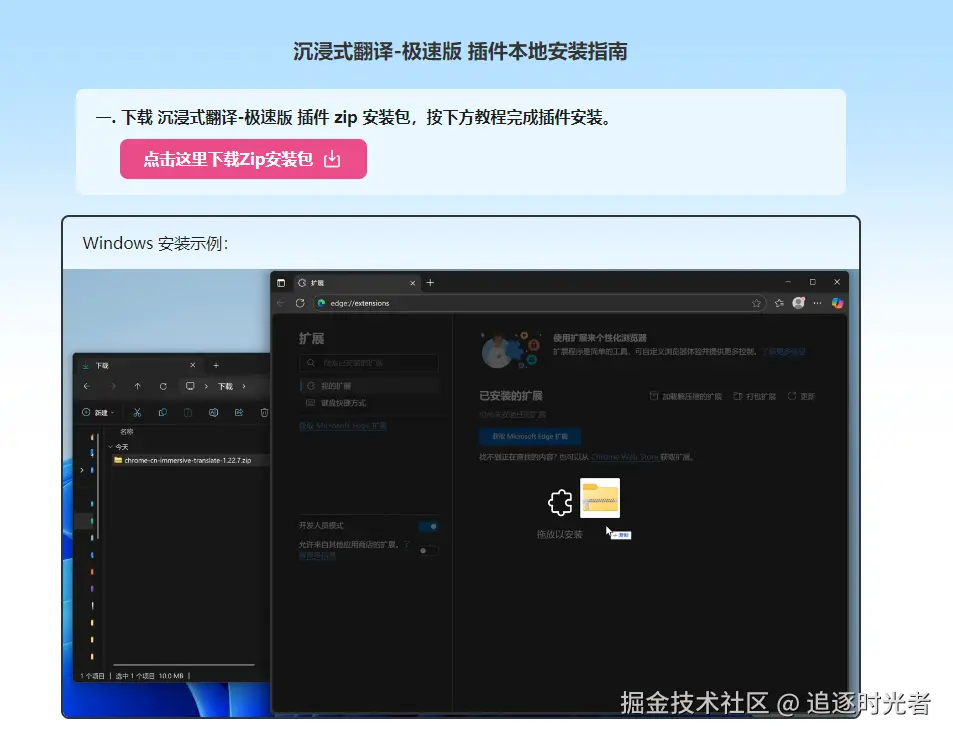The width and height of the screenshot is (953, 739).
Task: Reload the edge://extensions page
Action: 300,303
